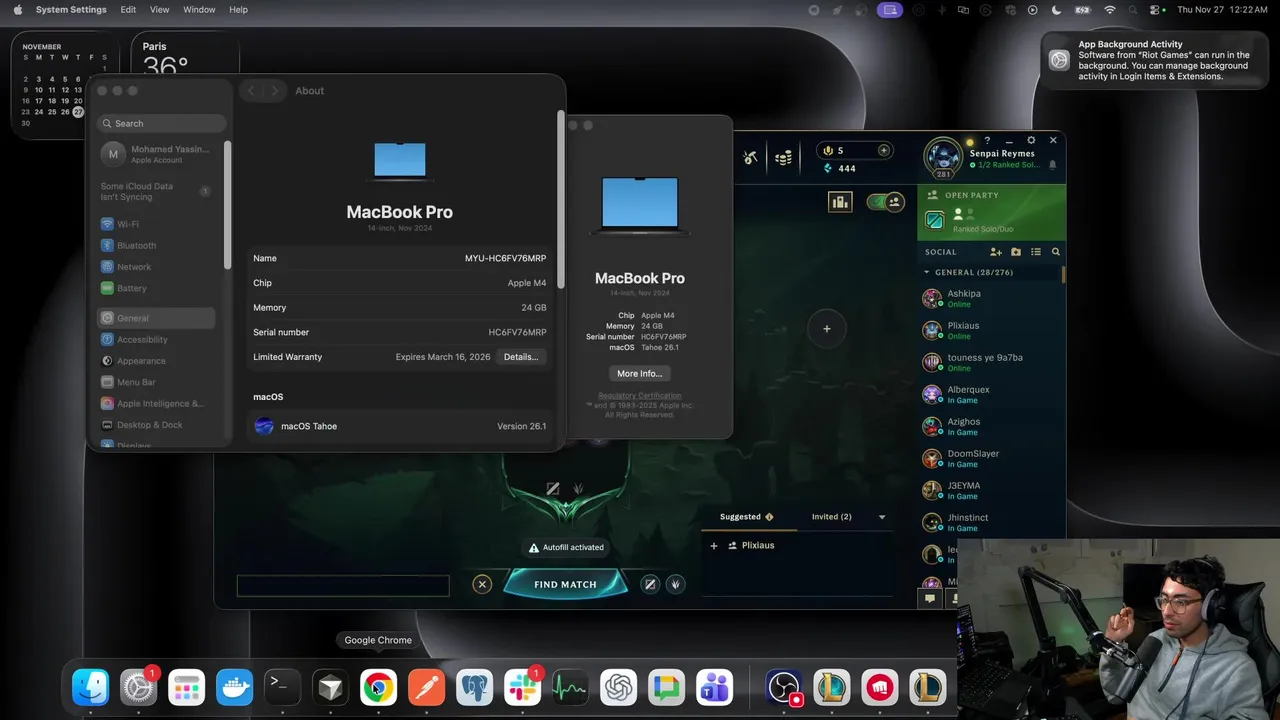Click the Ranked Solo/Duo party emblem icon
Viewport: 1280px width, 720px height.
935,220
